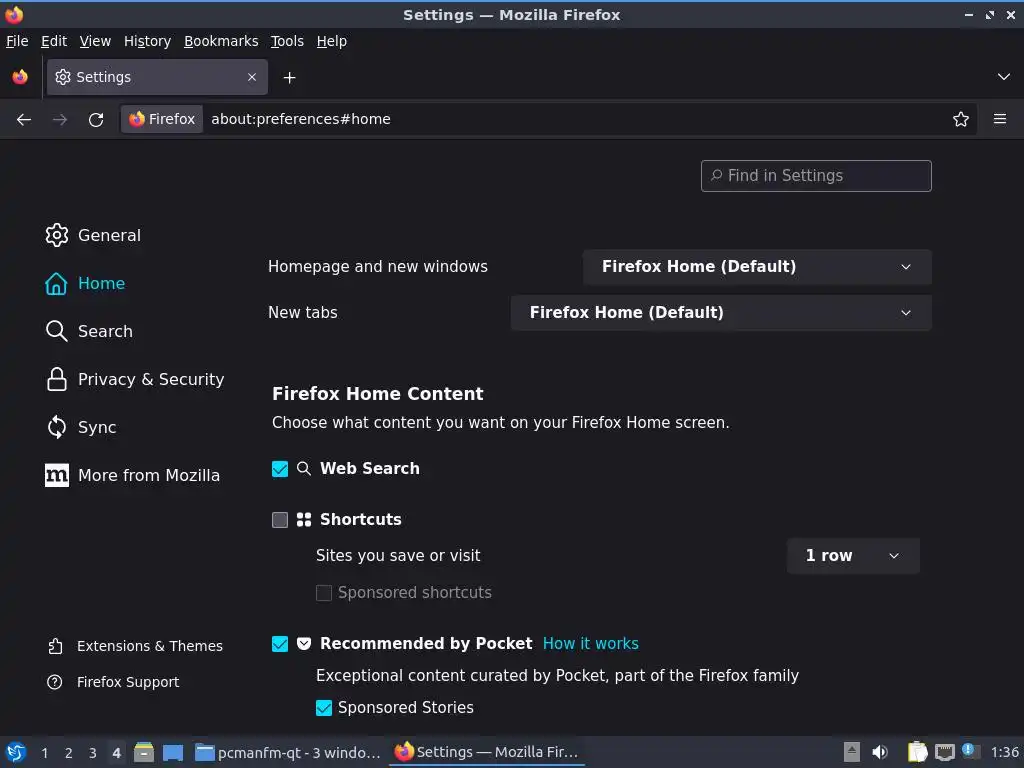
Task: Click the Sites you save or visit text
Action: point(398,556)
